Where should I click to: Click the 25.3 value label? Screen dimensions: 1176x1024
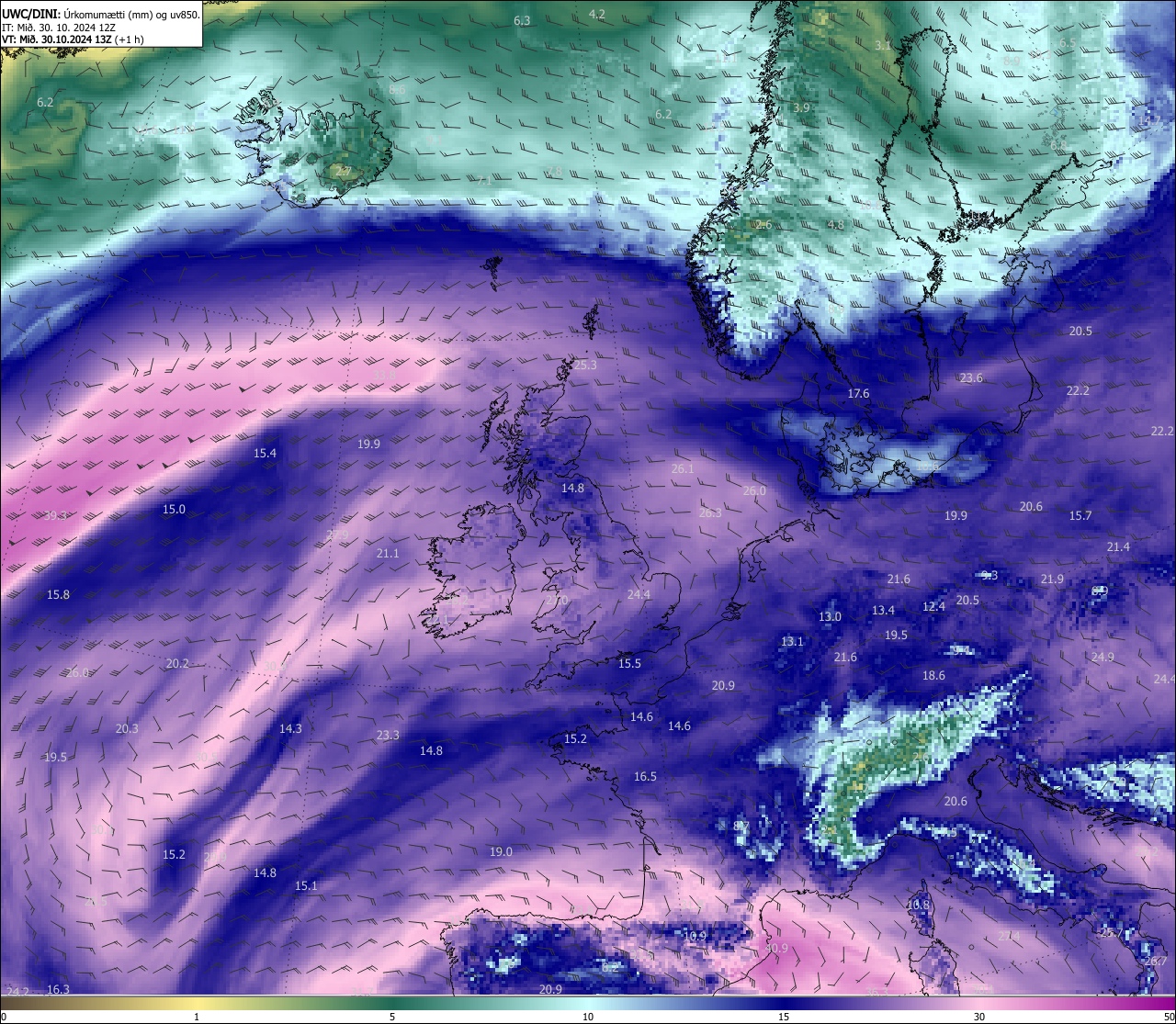(585, 365)
